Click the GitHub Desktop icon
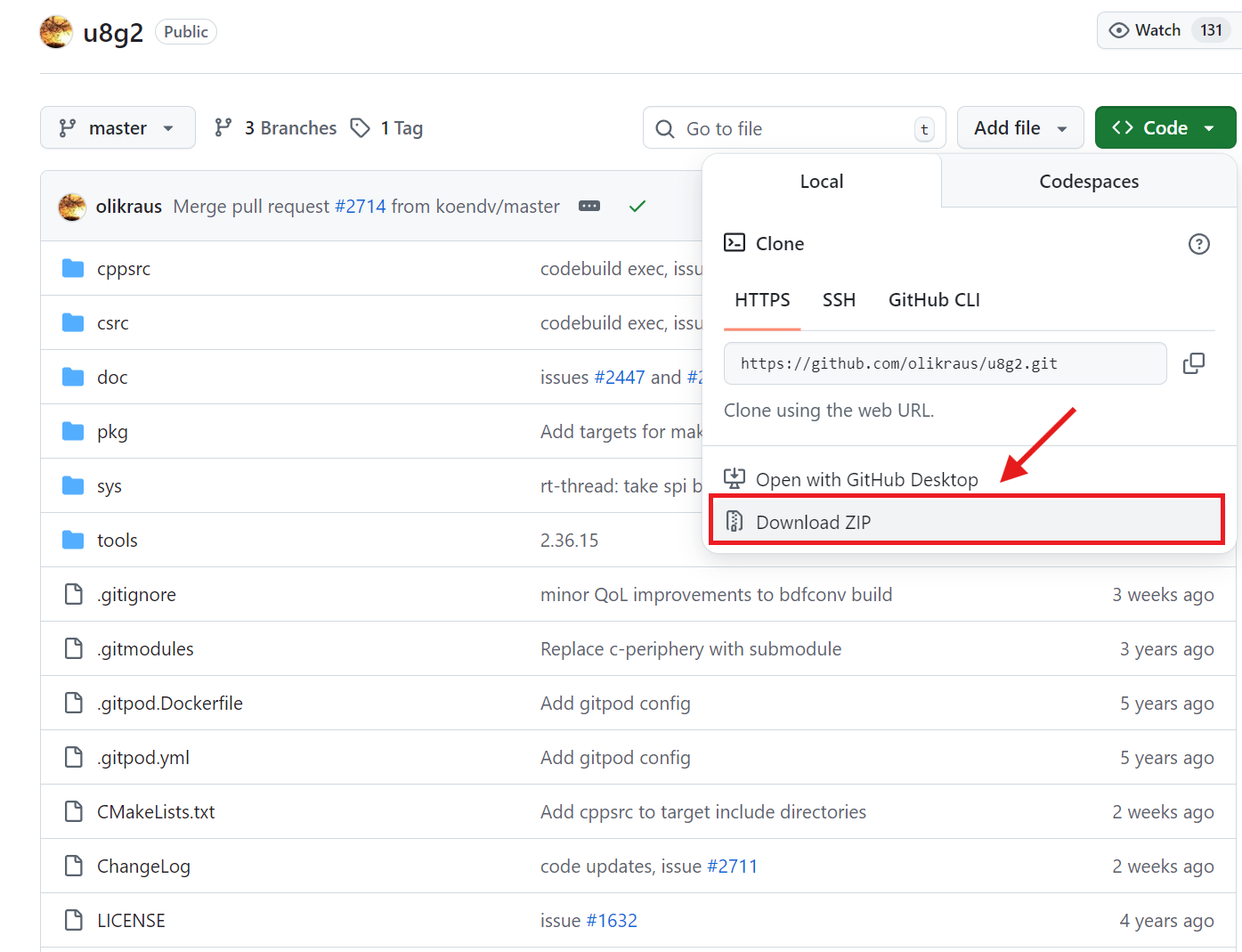Viewport: 1242px width, 952px height. point(735,479)
